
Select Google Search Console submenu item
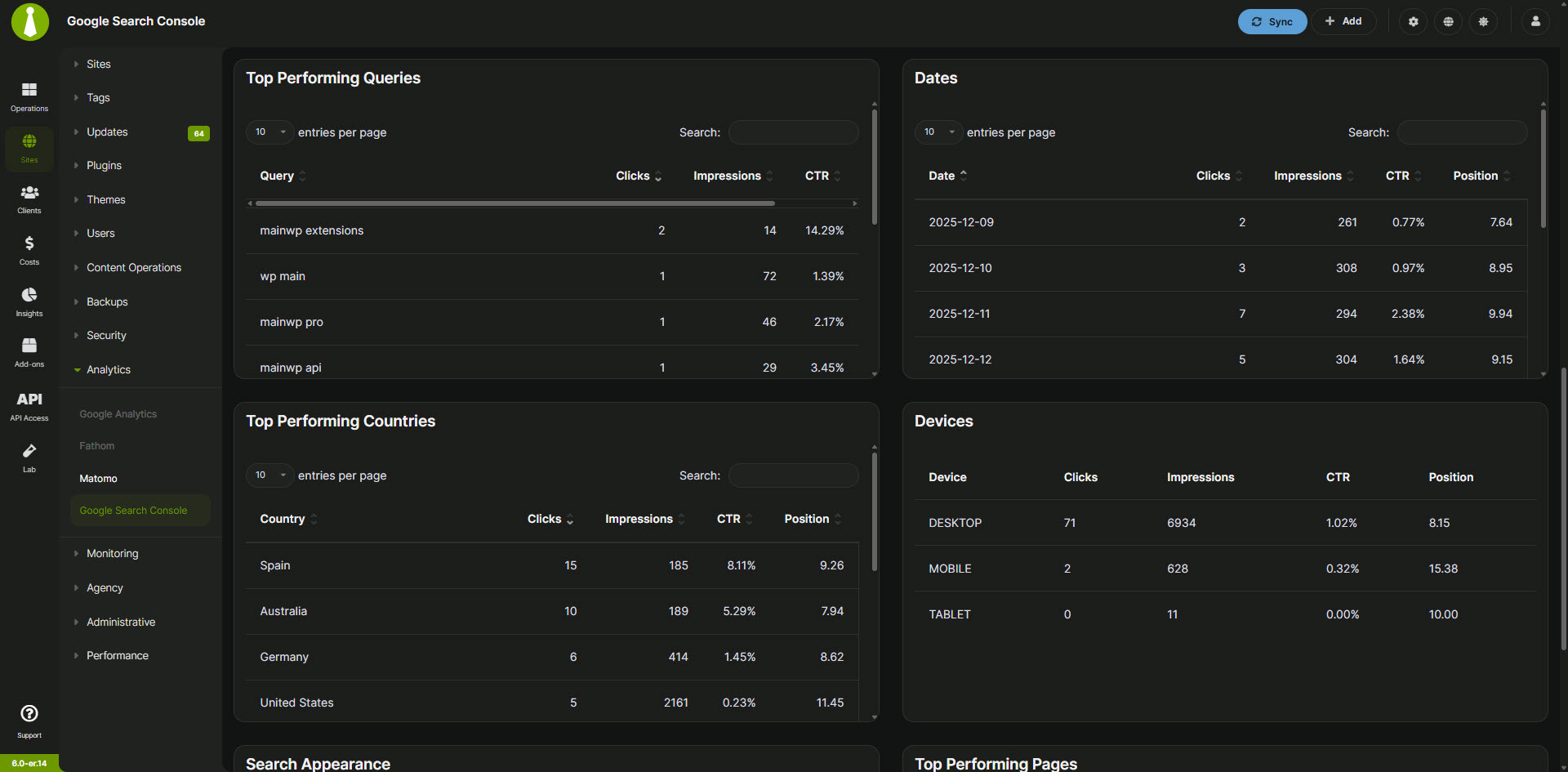coord(140,511)
